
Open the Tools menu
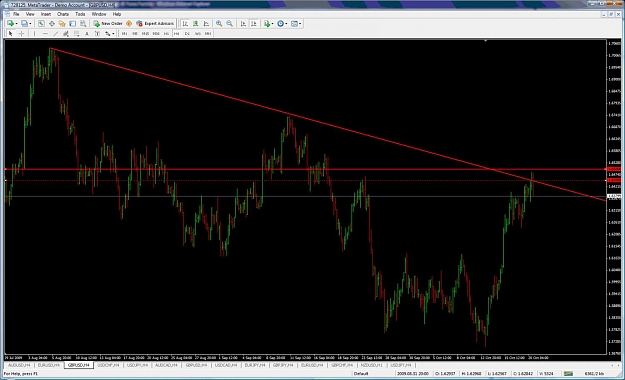(80, 14)
